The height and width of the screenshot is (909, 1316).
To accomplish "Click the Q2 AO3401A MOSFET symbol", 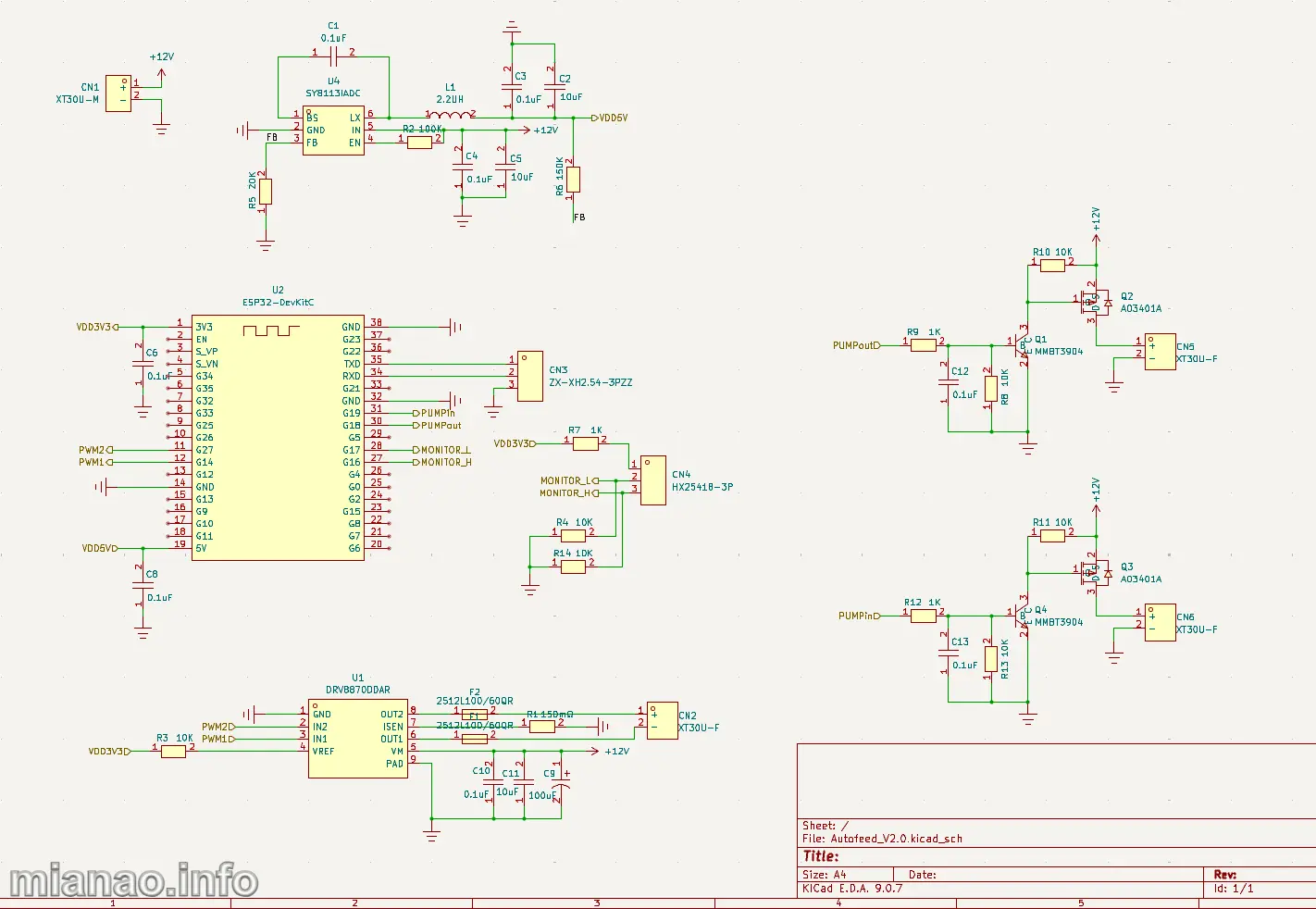I will (1097, 302).
